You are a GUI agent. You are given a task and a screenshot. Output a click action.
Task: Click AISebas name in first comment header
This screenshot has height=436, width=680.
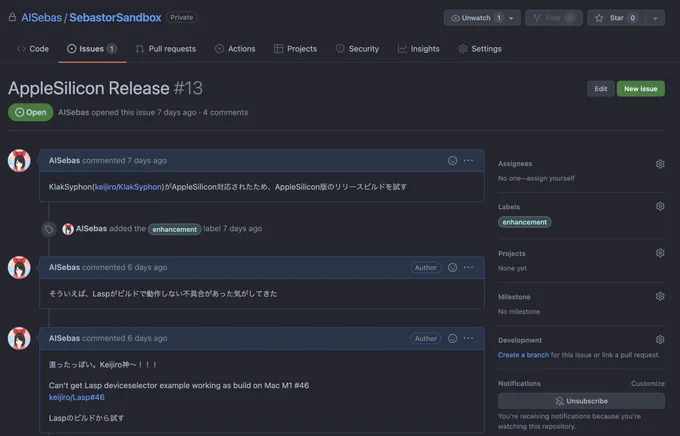(64, 161)
